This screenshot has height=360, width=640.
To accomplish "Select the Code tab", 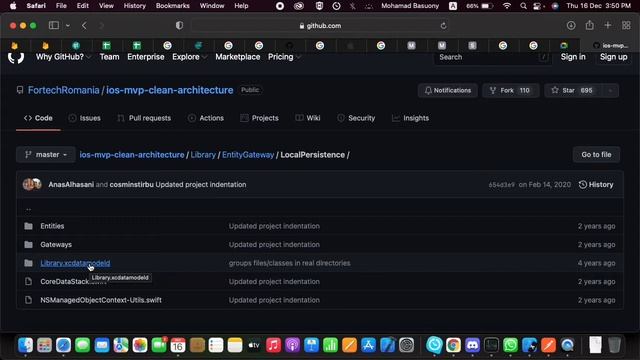I will (x=38, y=118).
